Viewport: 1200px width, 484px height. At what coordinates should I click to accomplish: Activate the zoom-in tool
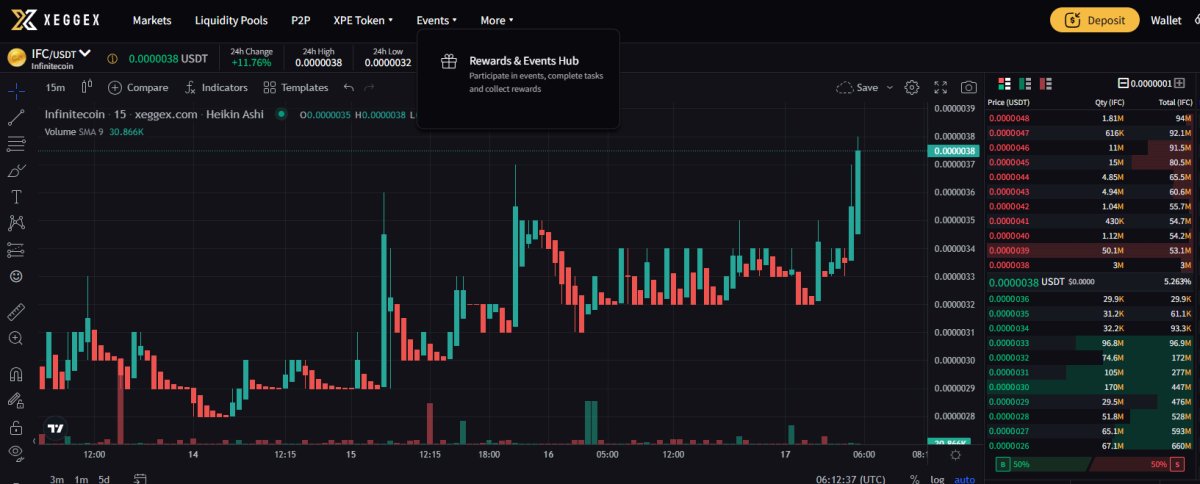pos(15,339)
